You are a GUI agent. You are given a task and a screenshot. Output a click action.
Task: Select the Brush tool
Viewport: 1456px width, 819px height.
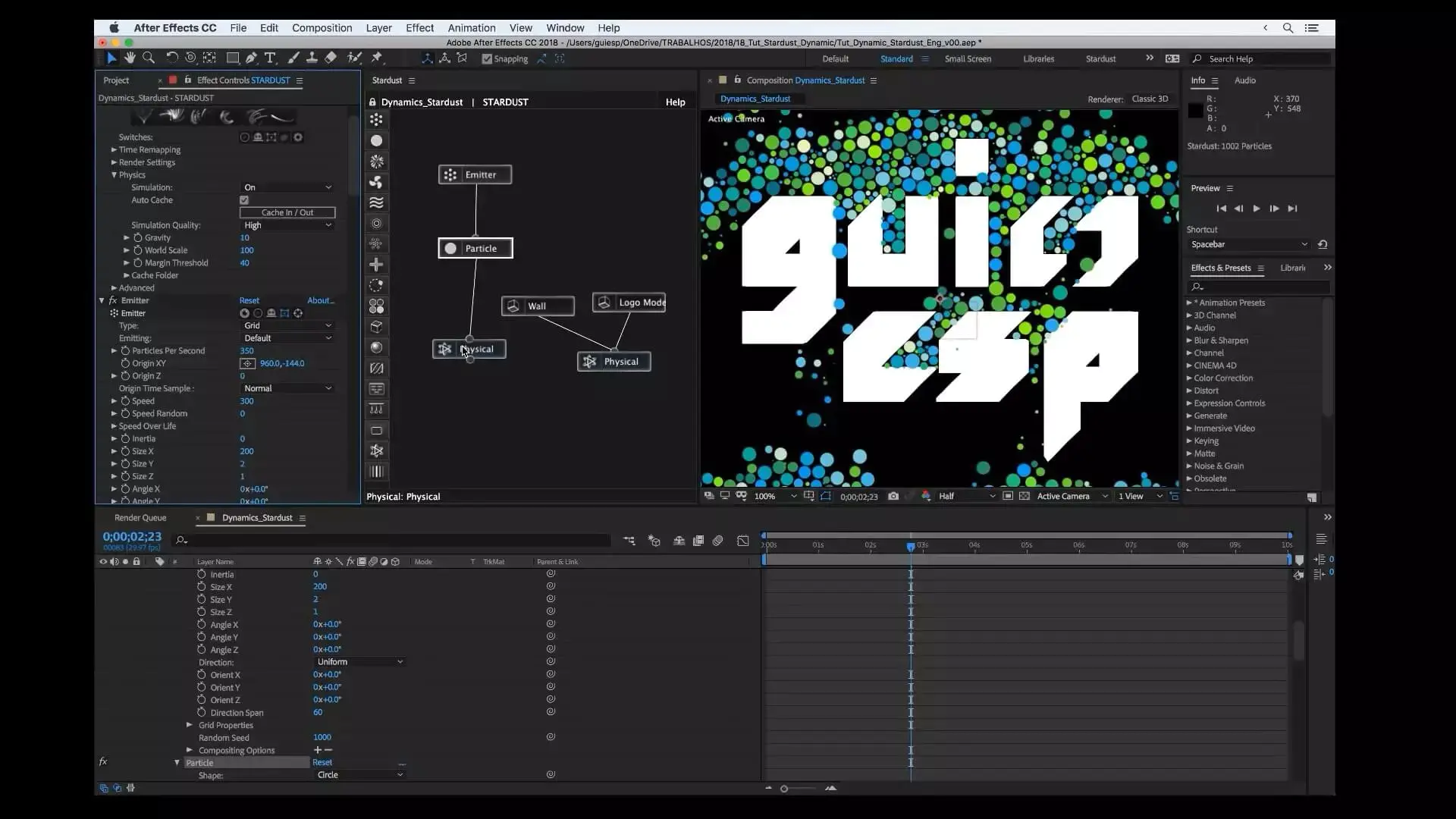293,58
